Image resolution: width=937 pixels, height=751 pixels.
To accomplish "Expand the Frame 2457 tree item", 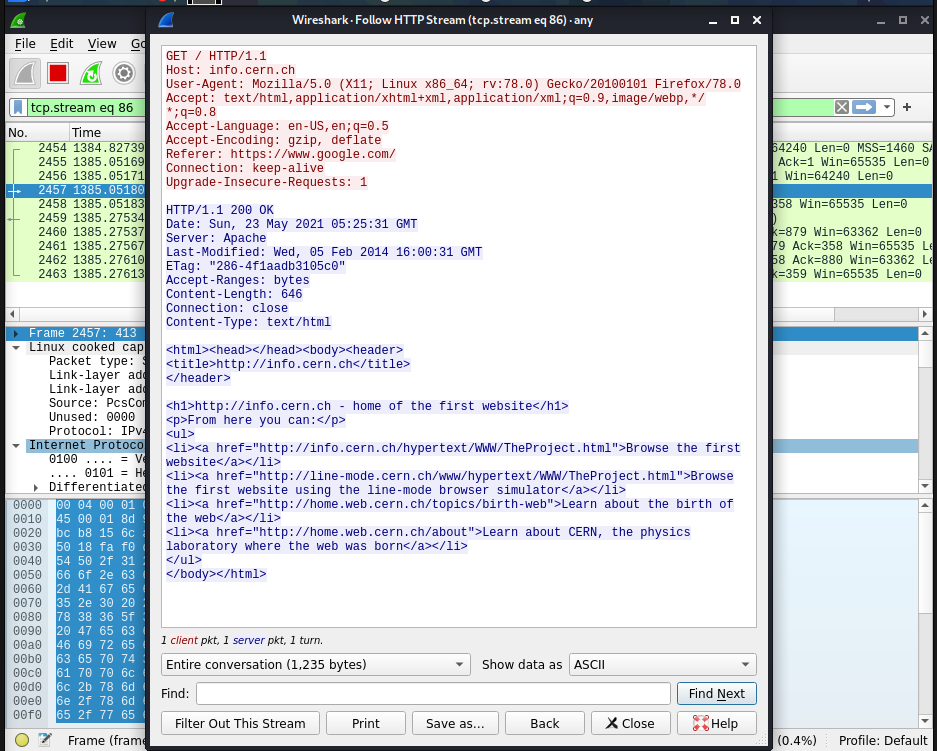I will coord(17,334).
